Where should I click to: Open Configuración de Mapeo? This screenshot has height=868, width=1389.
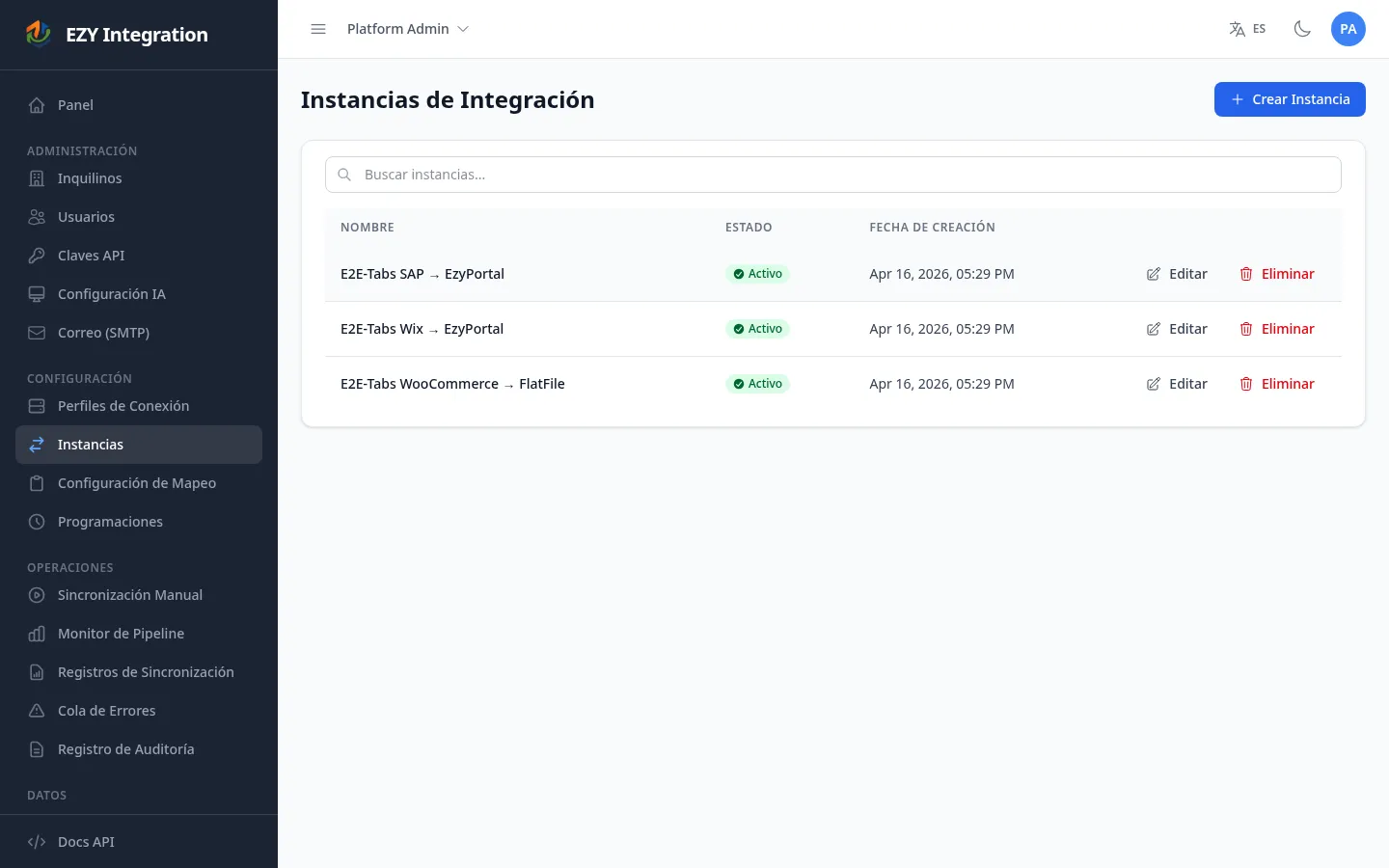click(139, 483)
